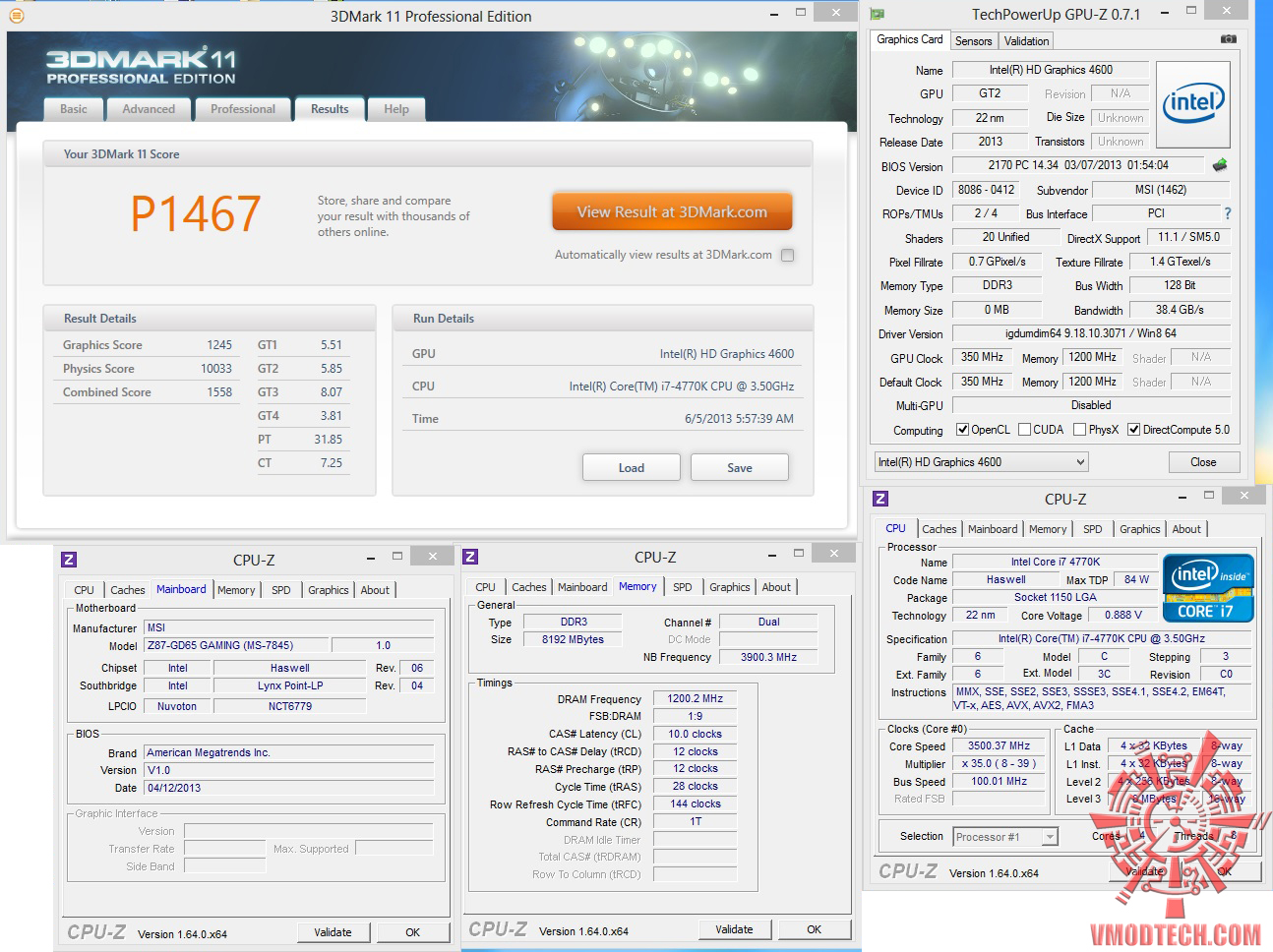Open the Caches tab in the CPU-Z Memory window

[x=529, y=587]
